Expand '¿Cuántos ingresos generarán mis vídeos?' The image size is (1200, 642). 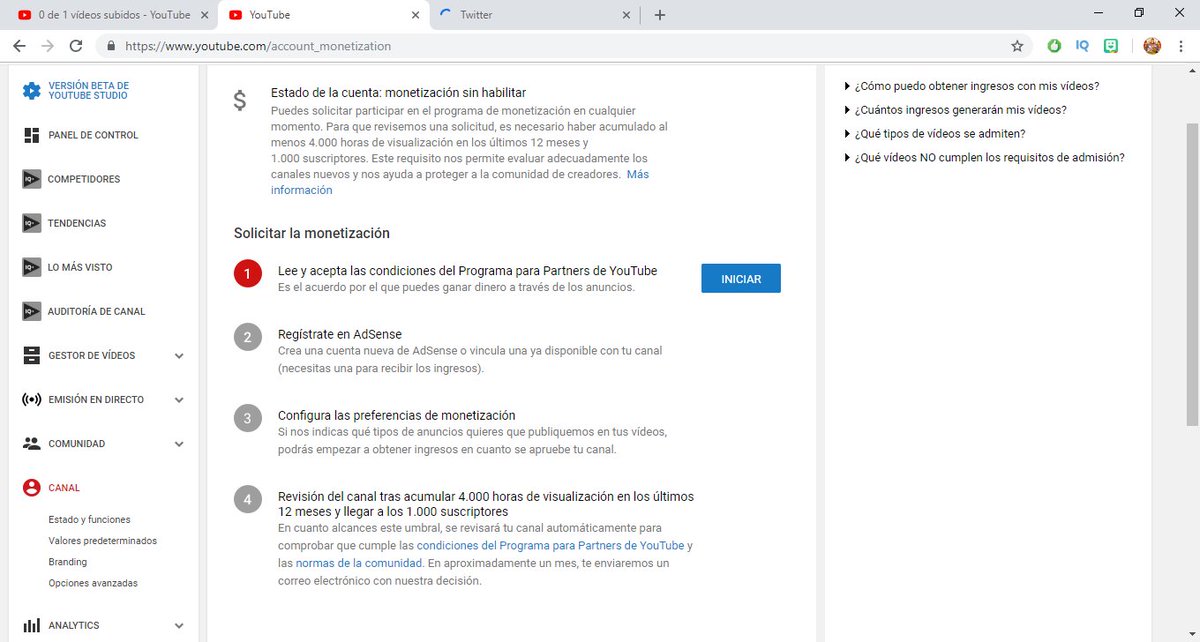pyautogui.click(x=955, y=110)
